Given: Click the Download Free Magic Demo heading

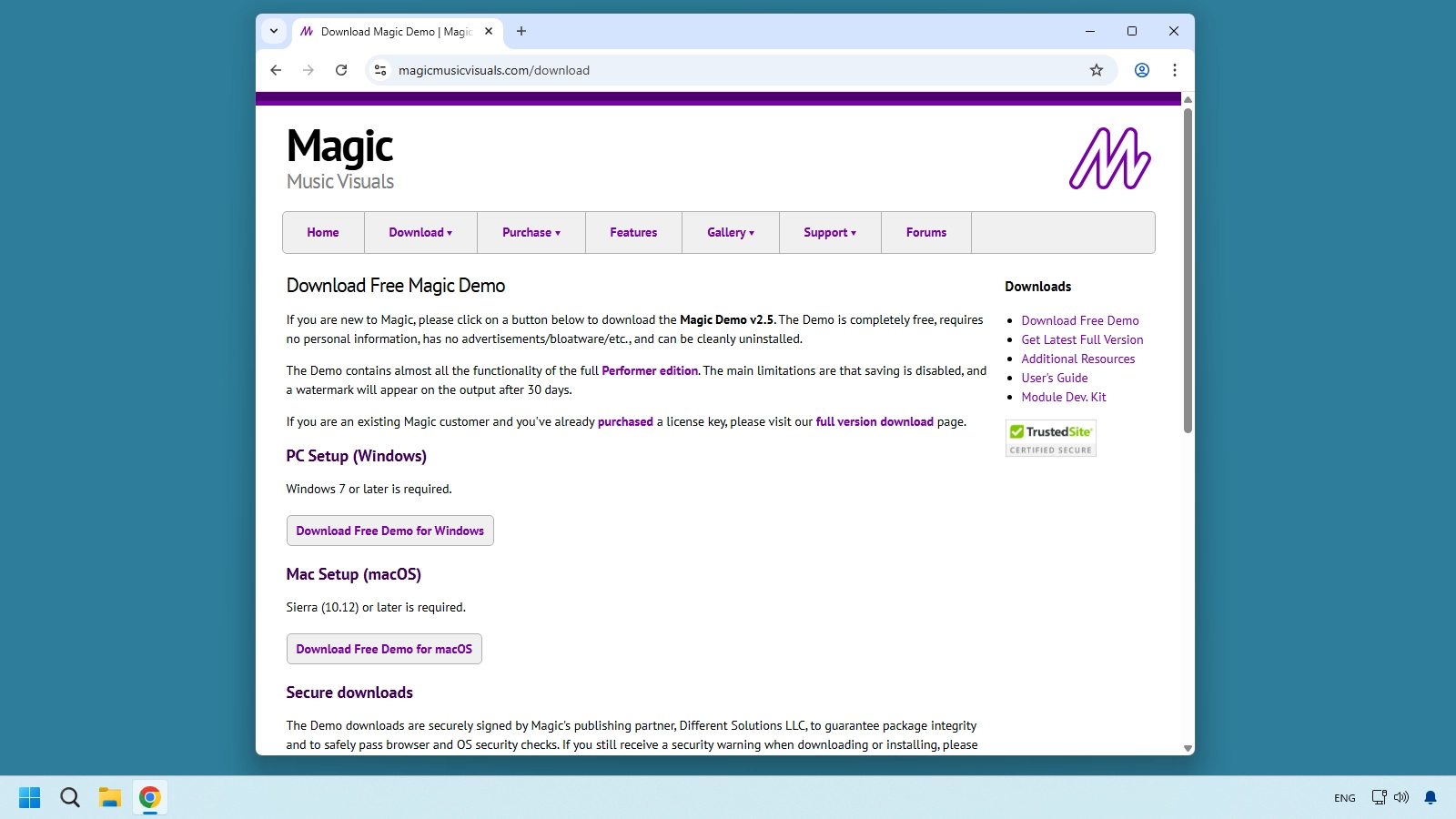Looking at the screenshot, I should click(x=396, y=286).
